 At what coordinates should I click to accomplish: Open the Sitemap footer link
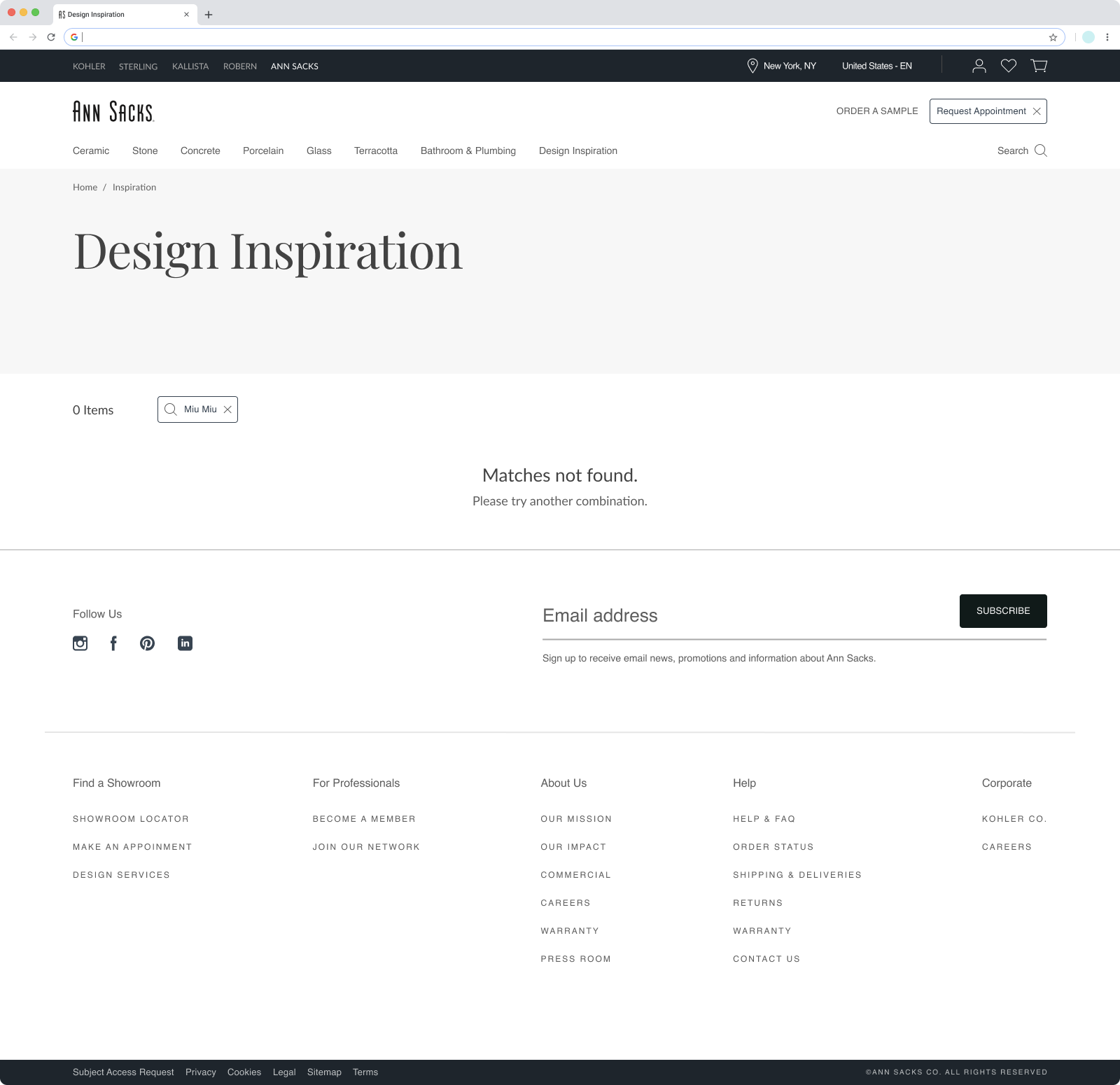(324, 1072)
